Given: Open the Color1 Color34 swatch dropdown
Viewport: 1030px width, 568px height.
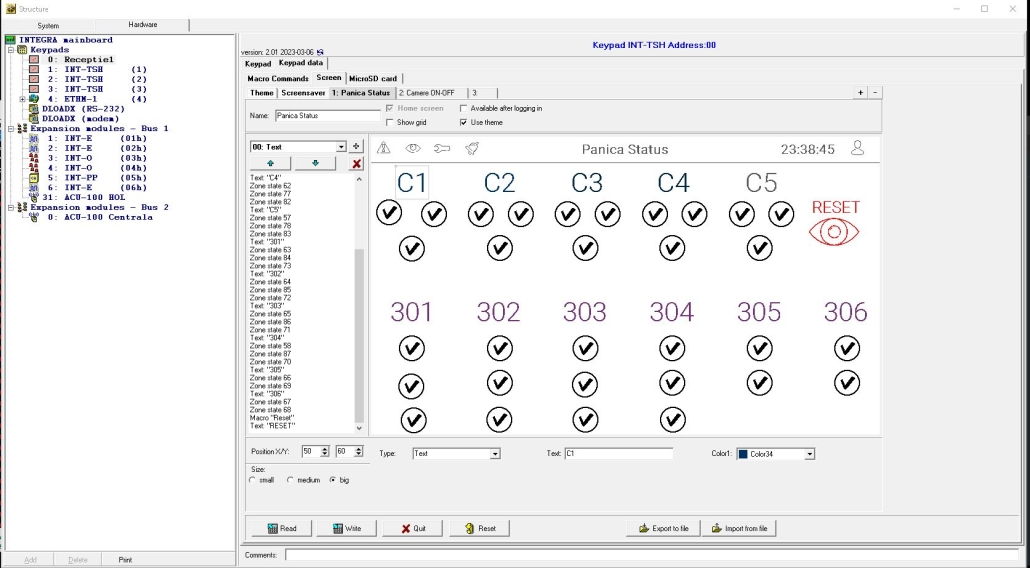Looking at the screenshot, I should [x=809, y=454].
